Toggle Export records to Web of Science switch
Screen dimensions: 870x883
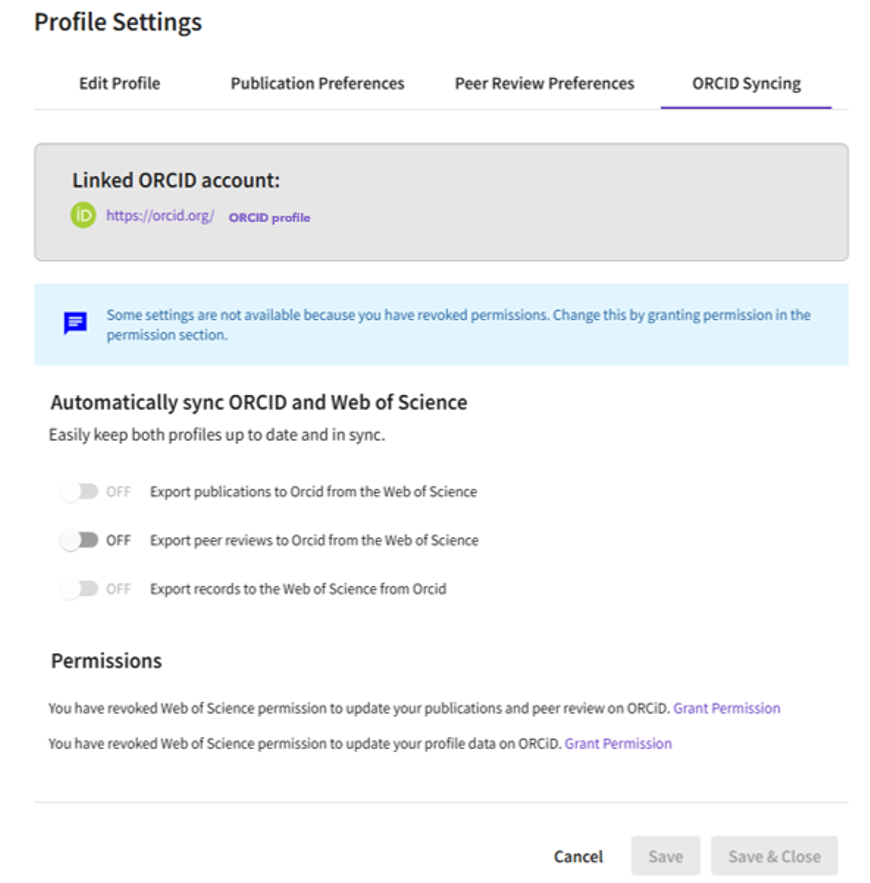point(79,589)
